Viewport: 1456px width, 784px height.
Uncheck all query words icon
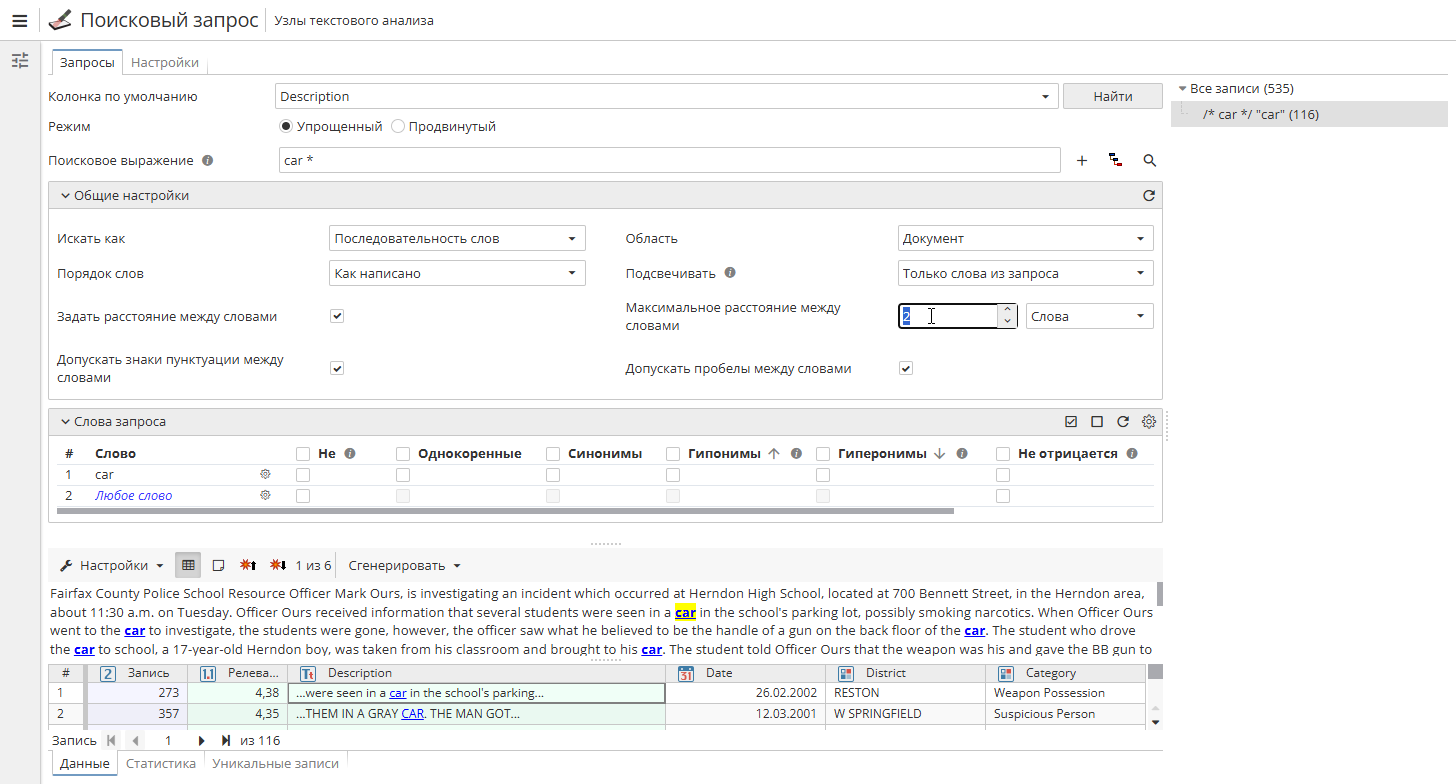tap(1097, 422)
